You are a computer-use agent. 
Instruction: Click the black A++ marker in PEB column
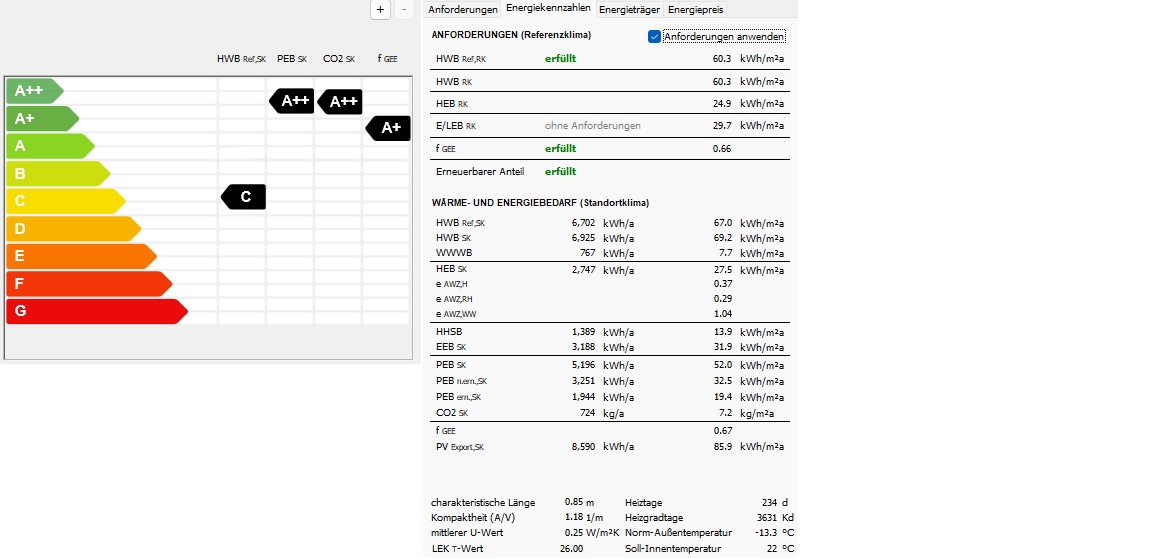[293, 100]
